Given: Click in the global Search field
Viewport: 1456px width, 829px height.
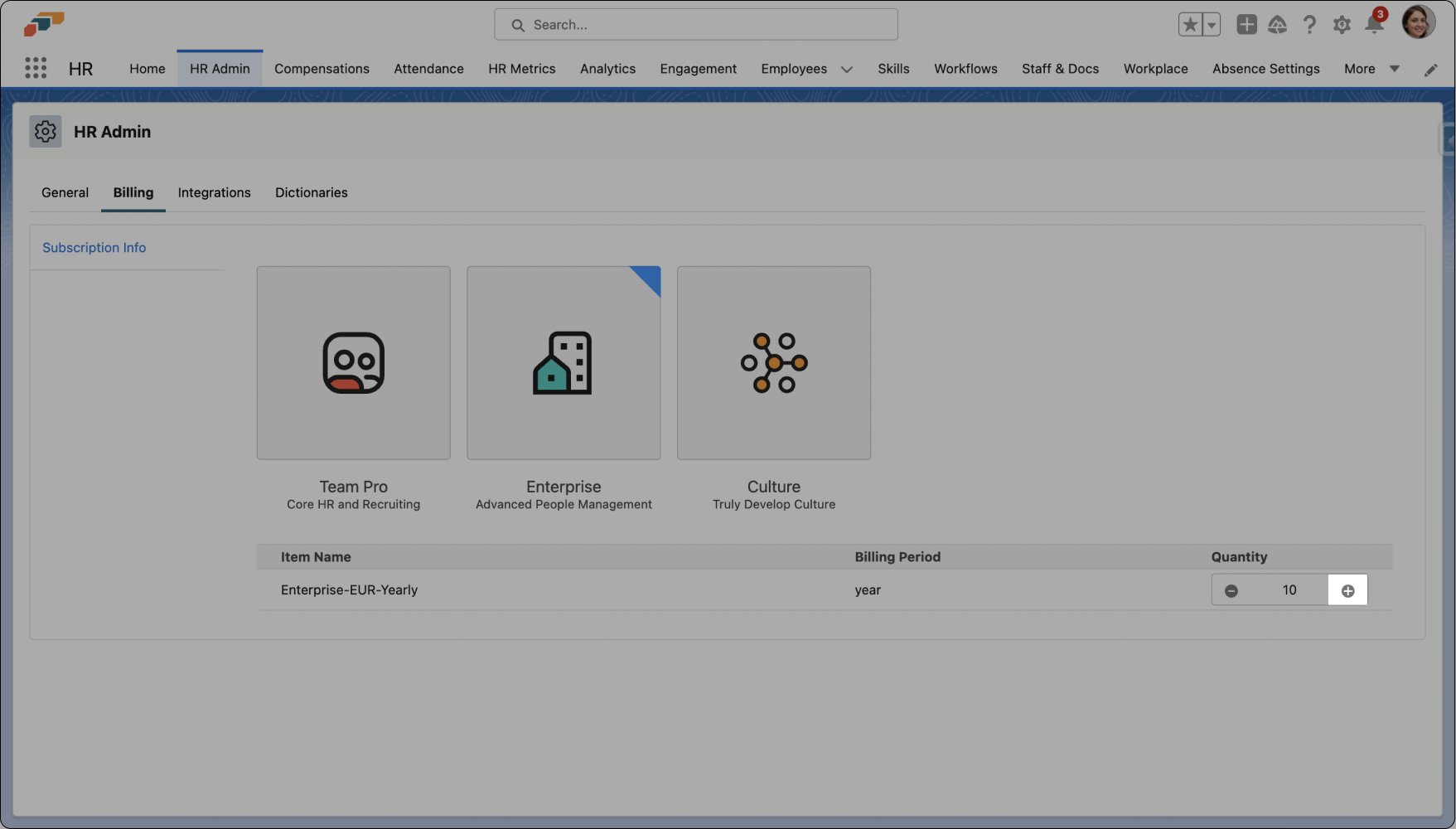Looking at the screenshot, I should [696, 25].
